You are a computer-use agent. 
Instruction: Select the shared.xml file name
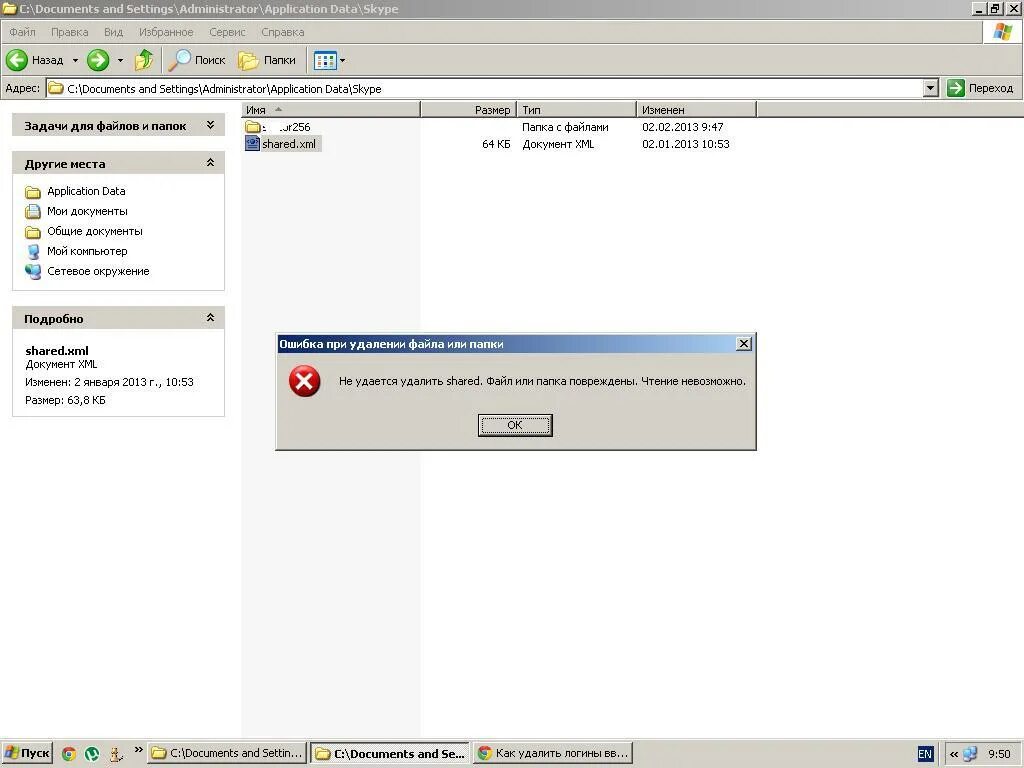tap(289, 144)
